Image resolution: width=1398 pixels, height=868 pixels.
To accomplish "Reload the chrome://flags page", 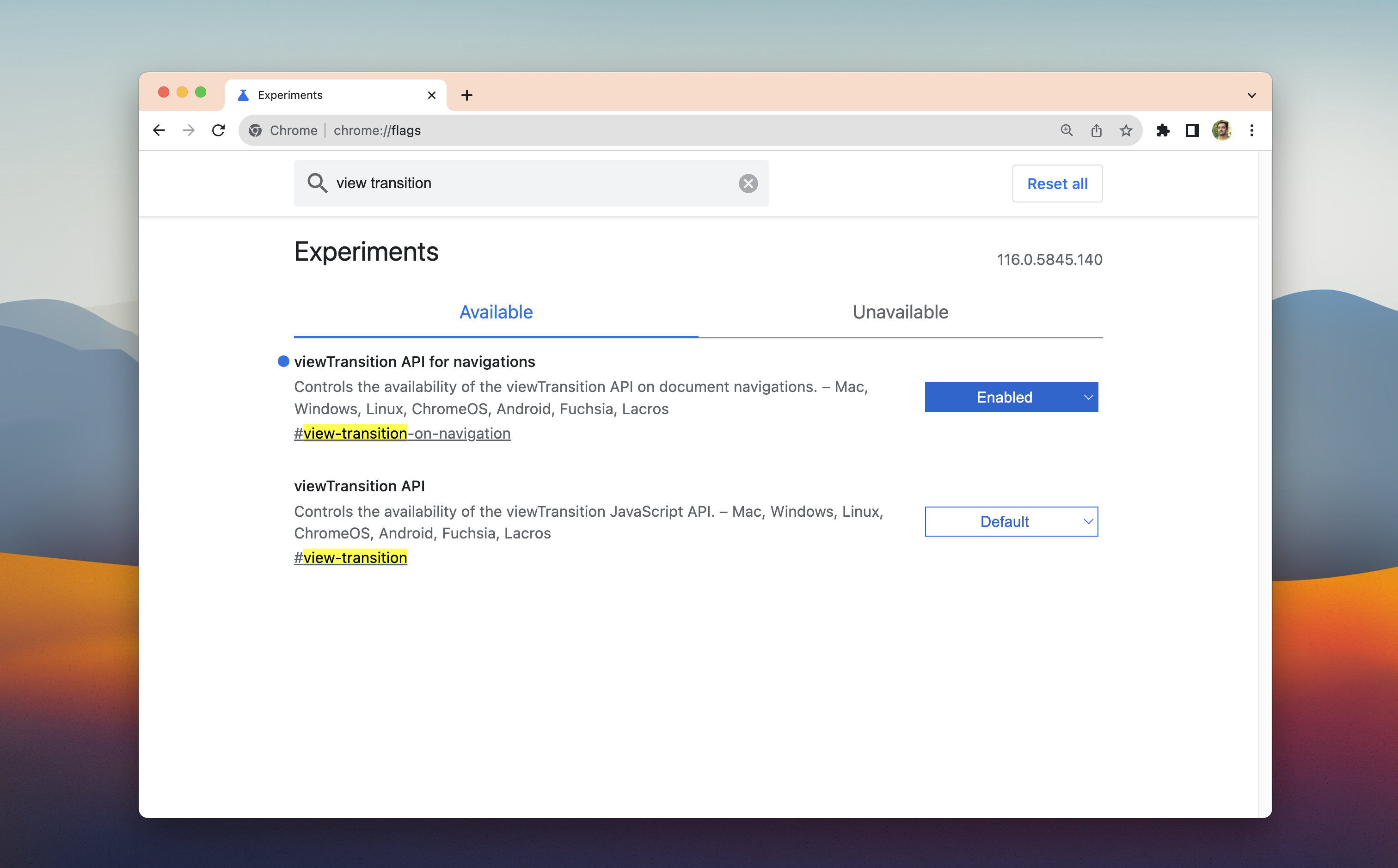I will [x=218, y=130].
